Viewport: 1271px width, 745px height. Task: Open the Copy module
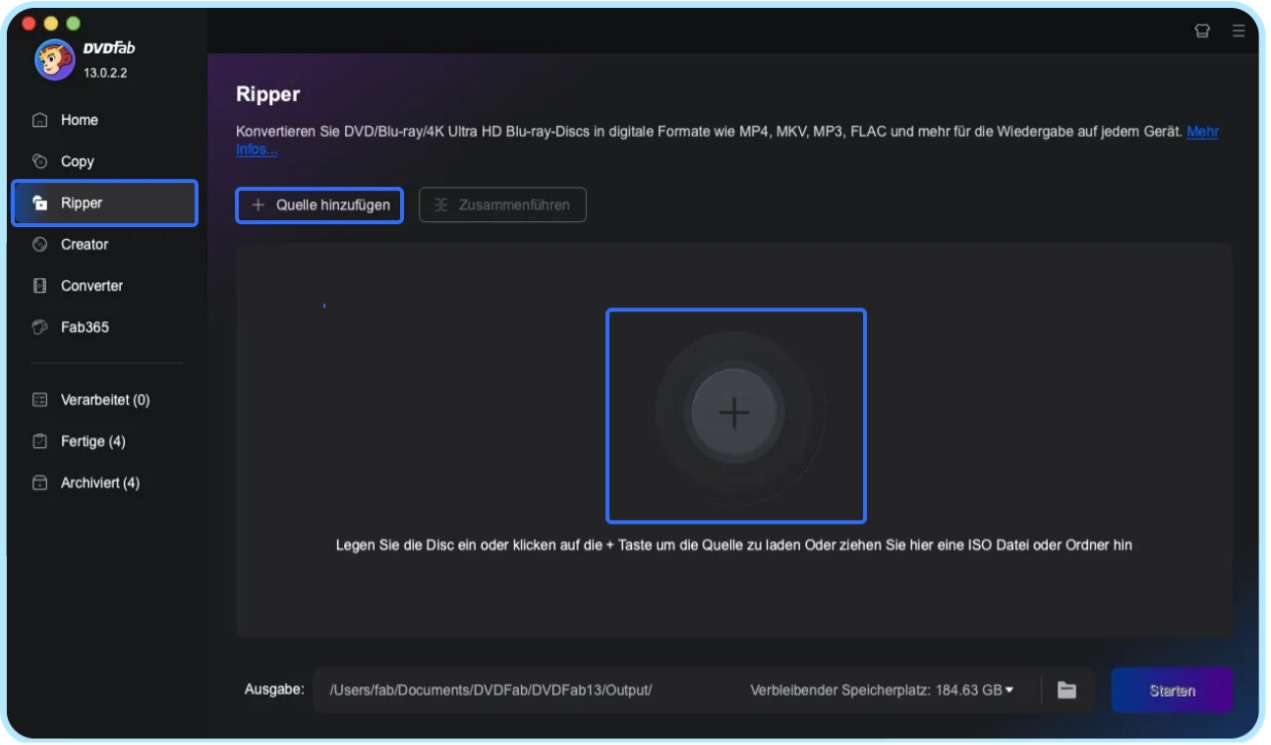tap(77, 161)
